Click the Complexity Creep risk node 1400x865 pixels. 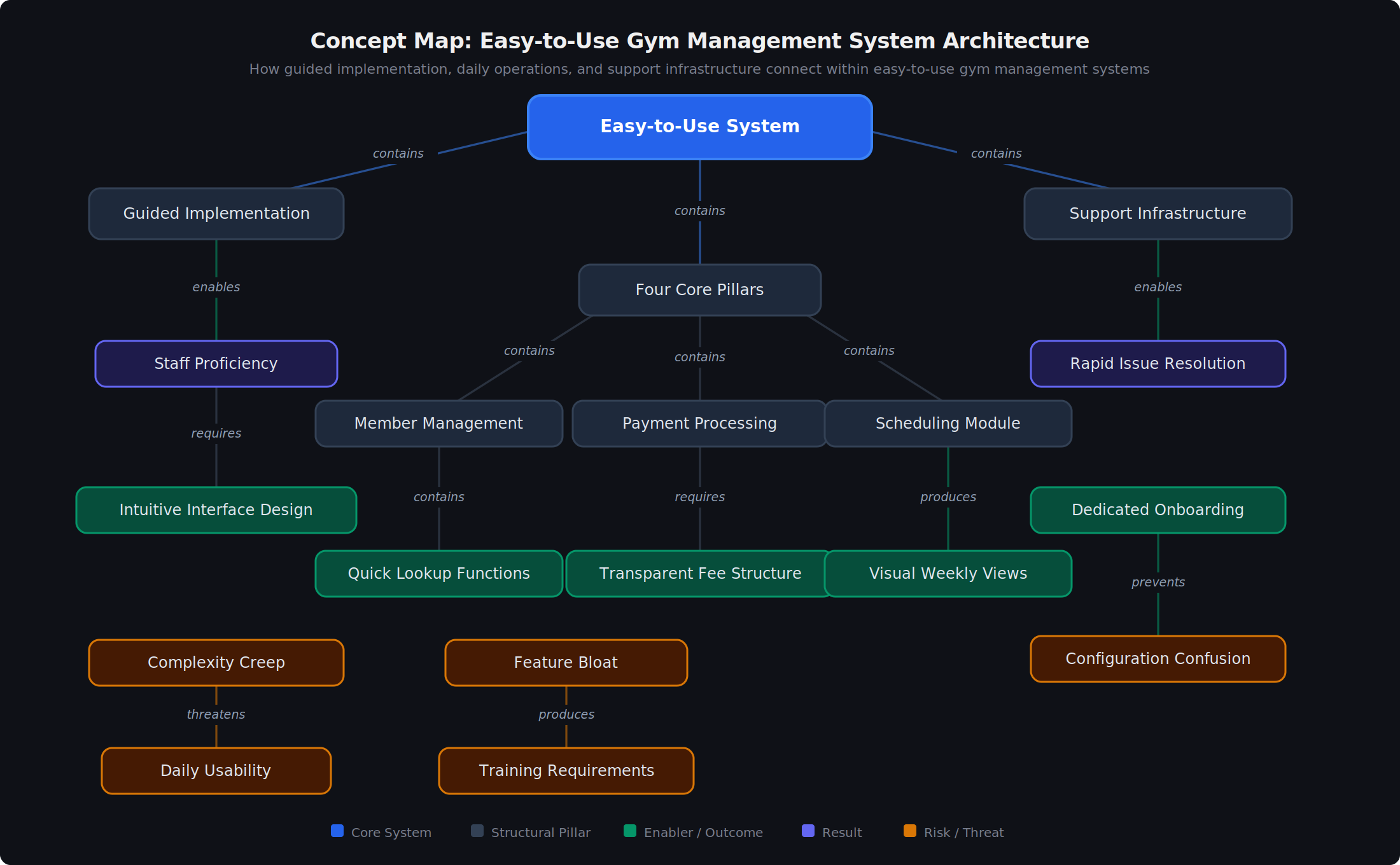click(216, 663)
